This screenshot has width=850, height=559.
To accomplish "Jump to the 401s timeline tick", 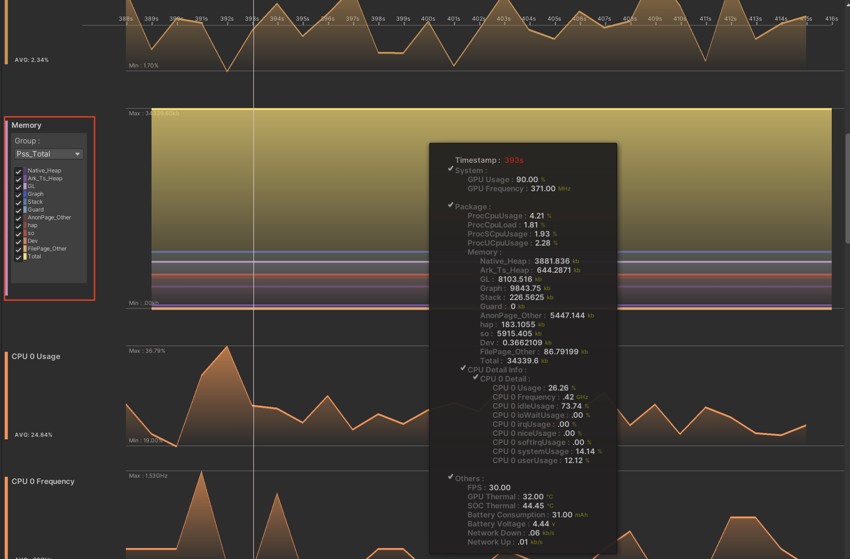I will (454, 18).
